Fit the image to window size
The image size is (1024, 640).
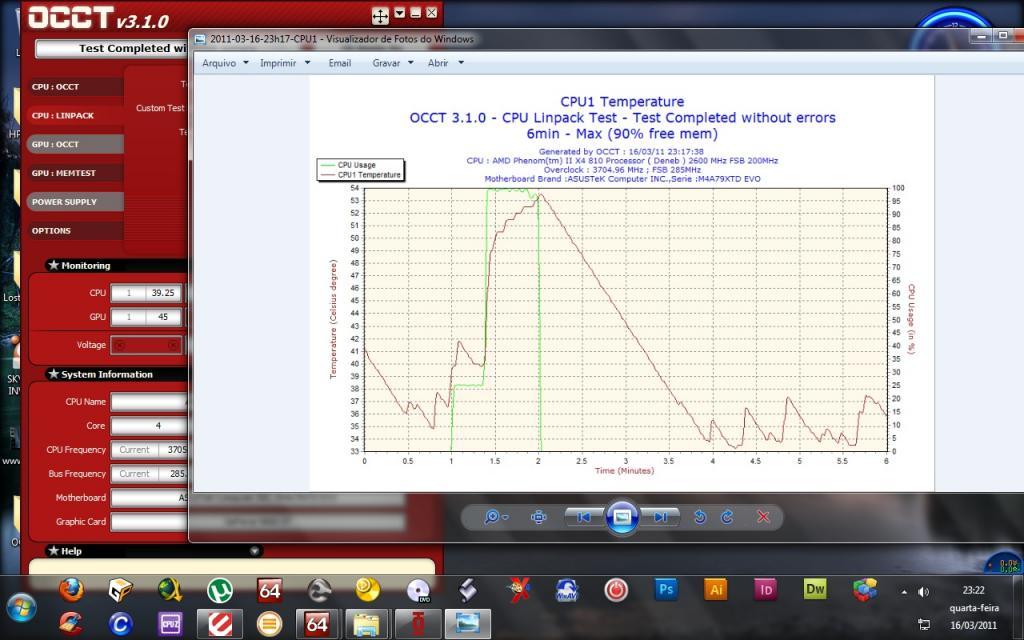(539, 517)
